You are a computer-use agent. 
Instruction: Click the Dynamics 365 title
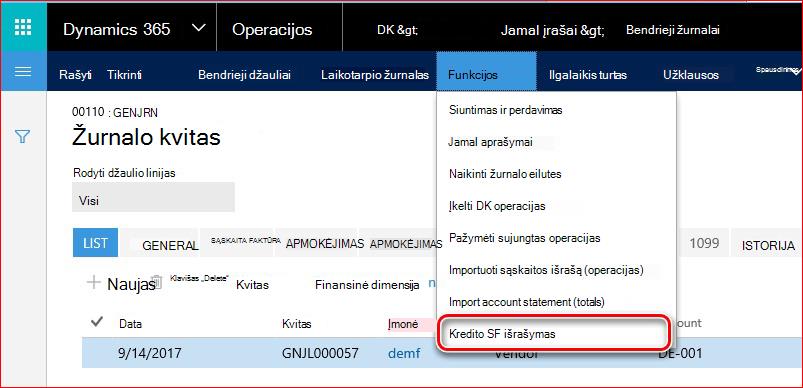(x=117, y=29)
